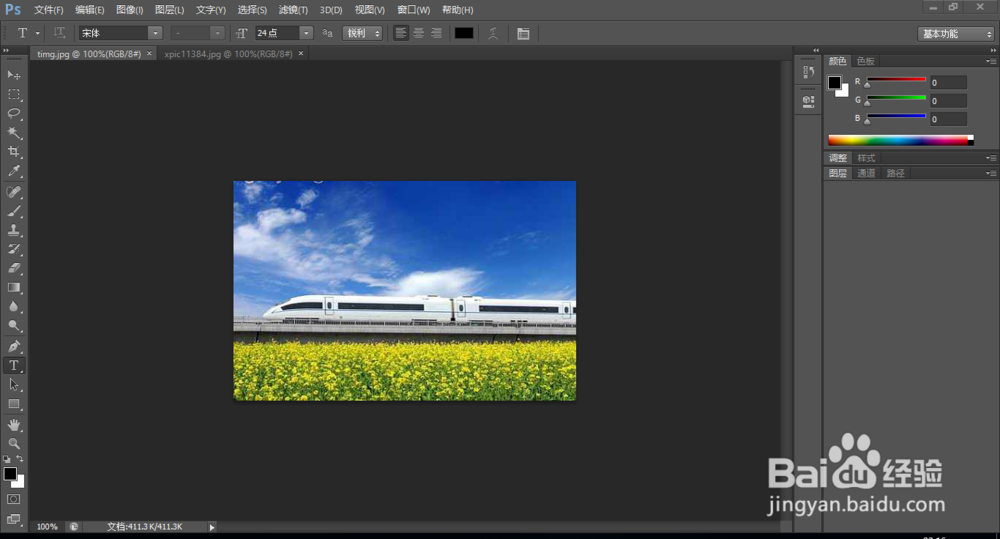Select the Eraser tool

13,269
